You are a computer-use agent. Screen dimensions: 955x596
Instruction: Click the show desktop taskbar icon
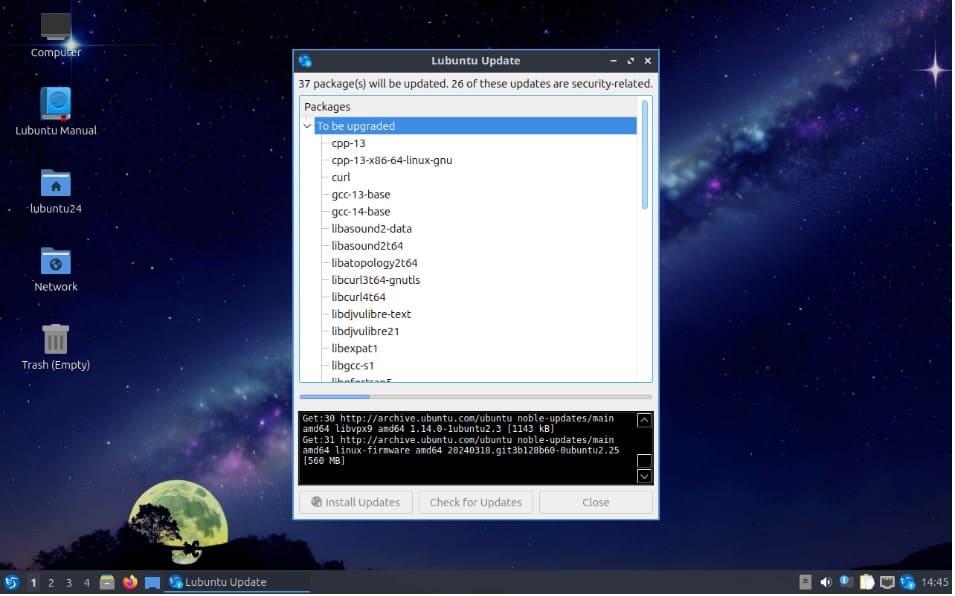pyautogui.click(x=152, y=582)
